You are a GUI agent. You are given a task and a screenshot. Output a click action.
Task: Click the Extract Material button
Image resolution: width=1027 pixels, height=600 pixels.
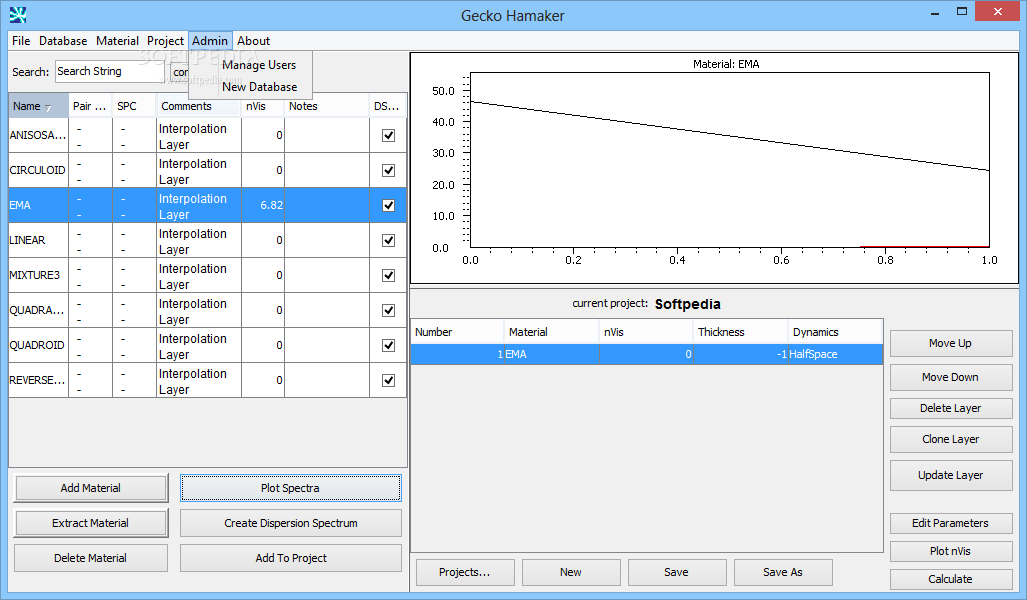coord(90,523)
